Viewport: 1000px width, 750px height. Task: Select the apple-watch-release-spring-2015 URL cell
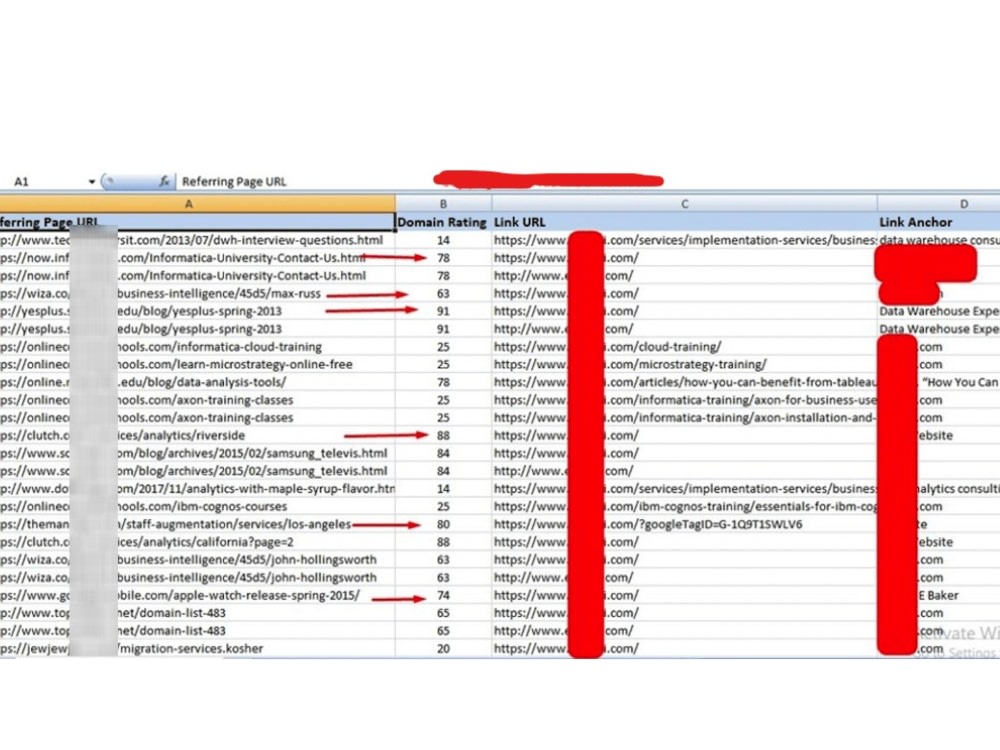point(197,595)
